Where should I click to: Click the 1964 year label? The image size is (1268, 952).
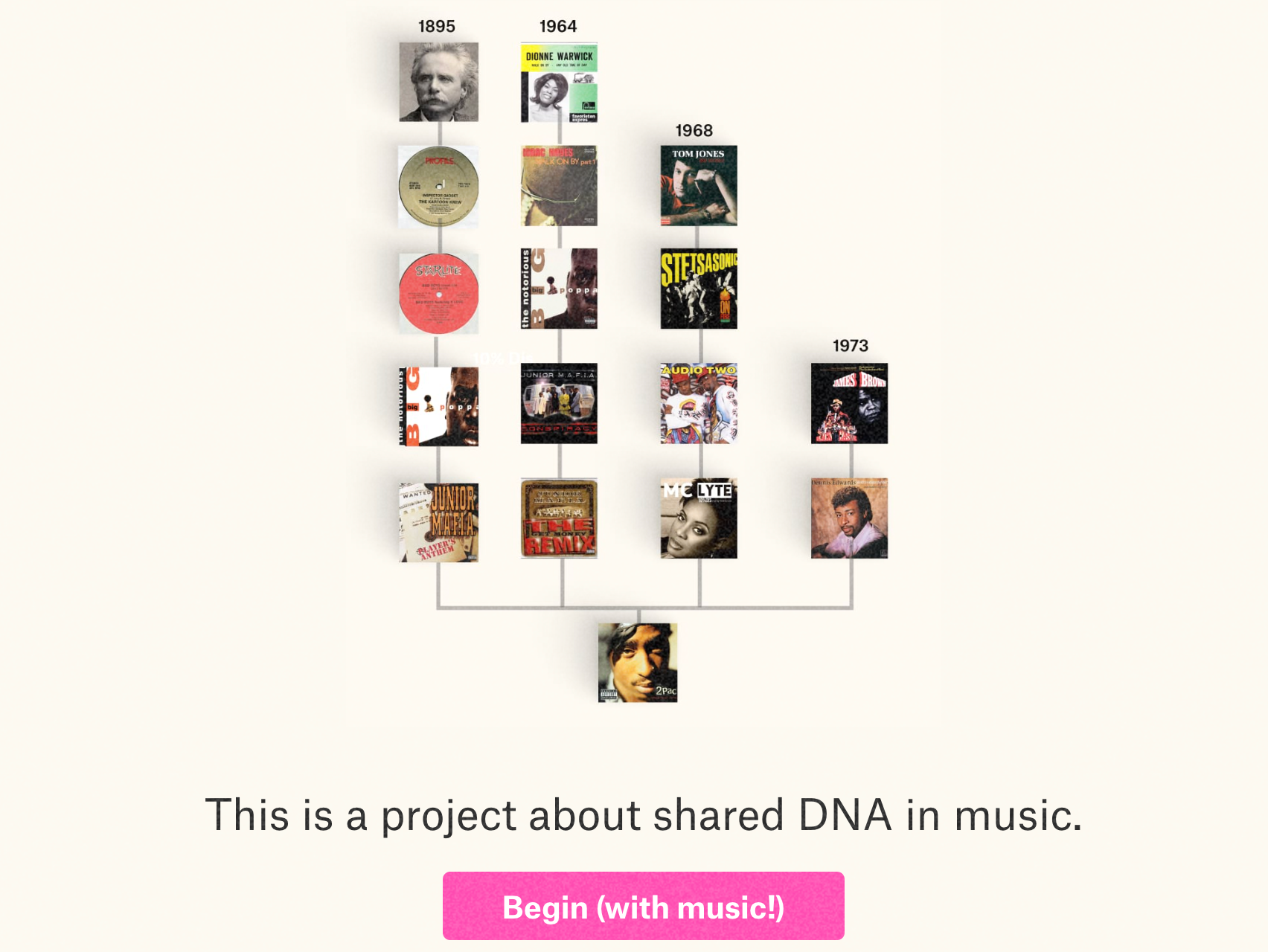tap(558, 26)
